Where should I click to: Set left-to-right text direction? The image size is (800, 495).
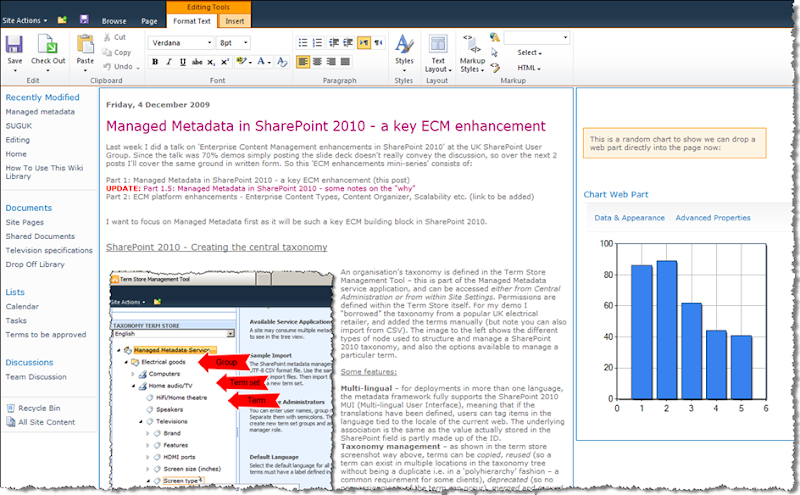point(364,43)
